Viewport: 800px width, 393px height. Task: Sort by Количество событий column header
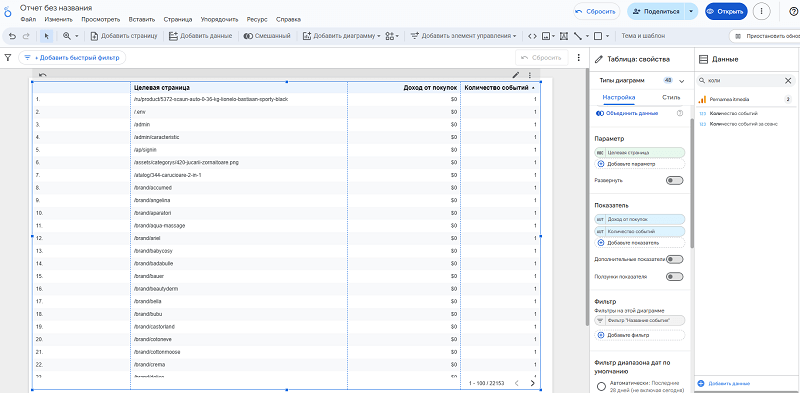pyautogui.click(x=496, y=88)
